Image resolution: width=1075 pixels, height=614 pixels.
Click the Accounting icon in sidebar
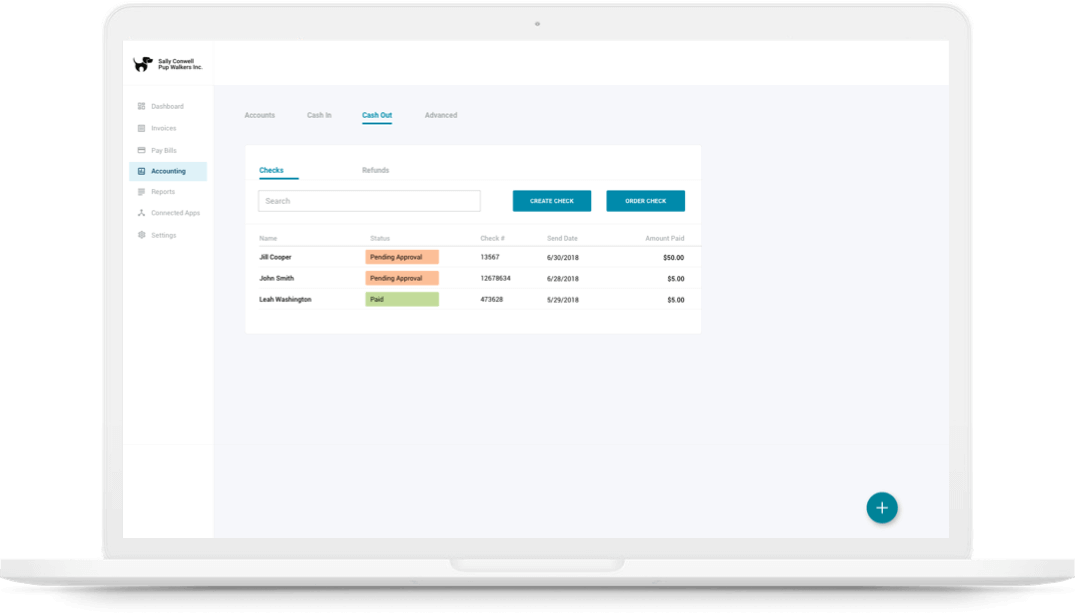[141, 171]
